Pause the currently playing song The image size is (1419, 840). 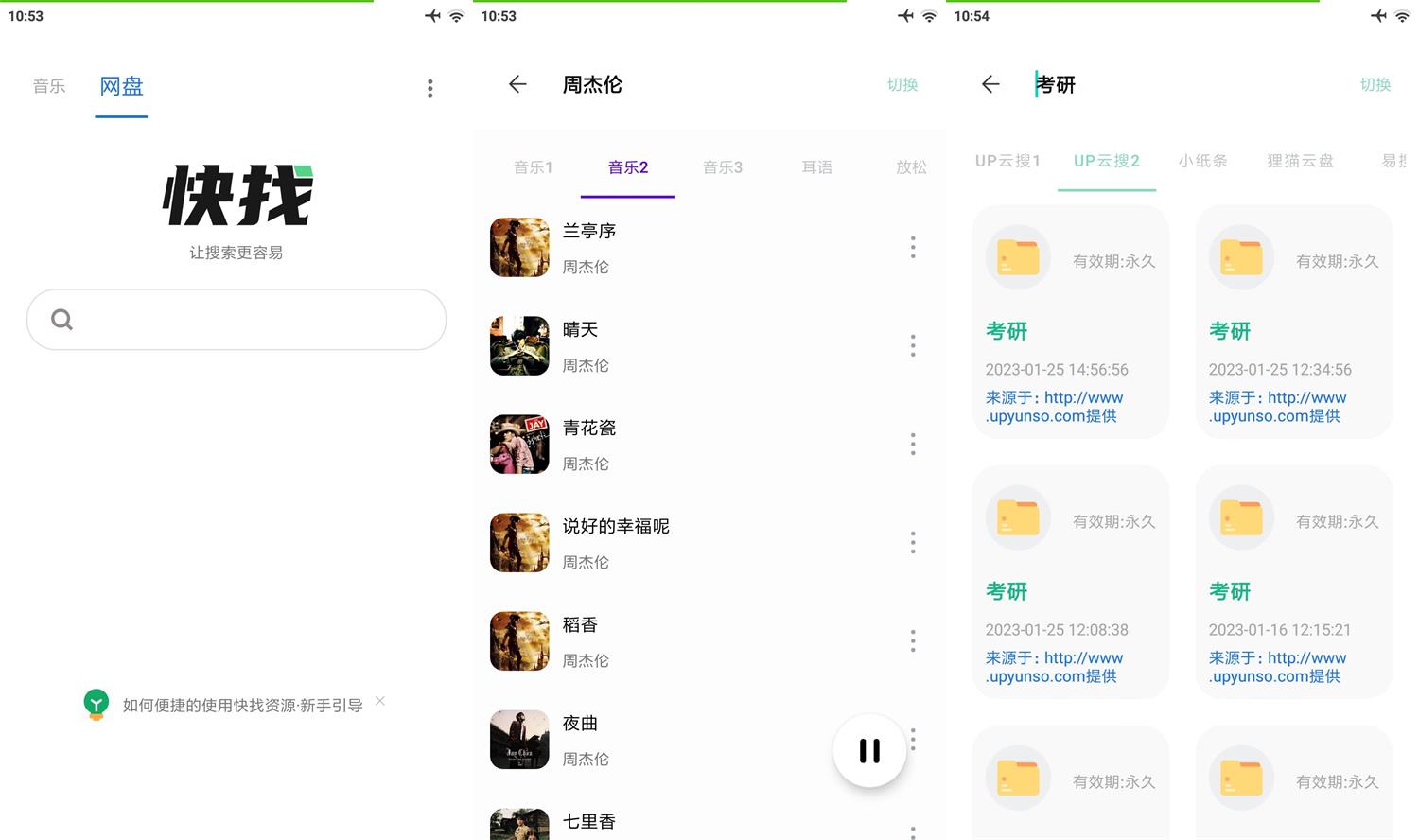[x=867, y=749]
